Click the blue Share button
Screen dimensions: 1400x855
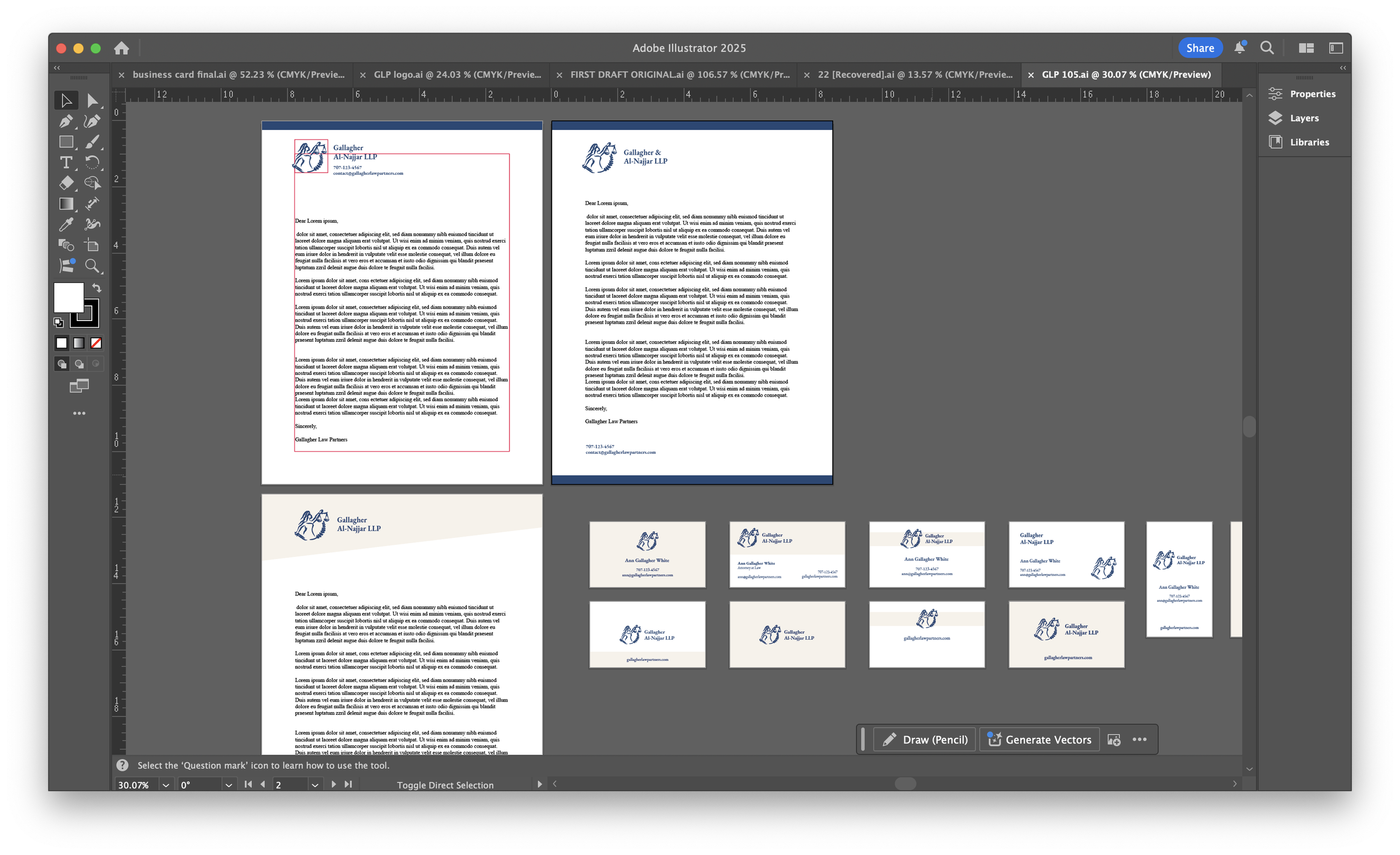[1200, 48]
